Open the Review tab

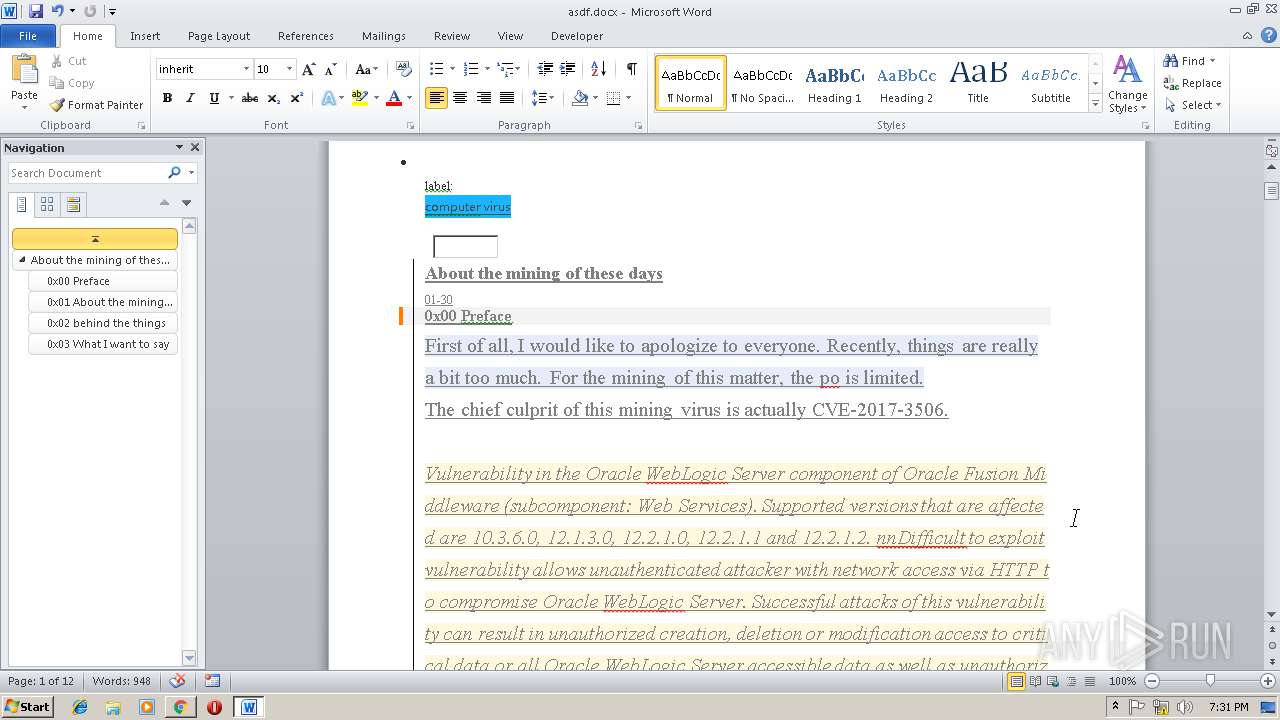pos(452,36)
